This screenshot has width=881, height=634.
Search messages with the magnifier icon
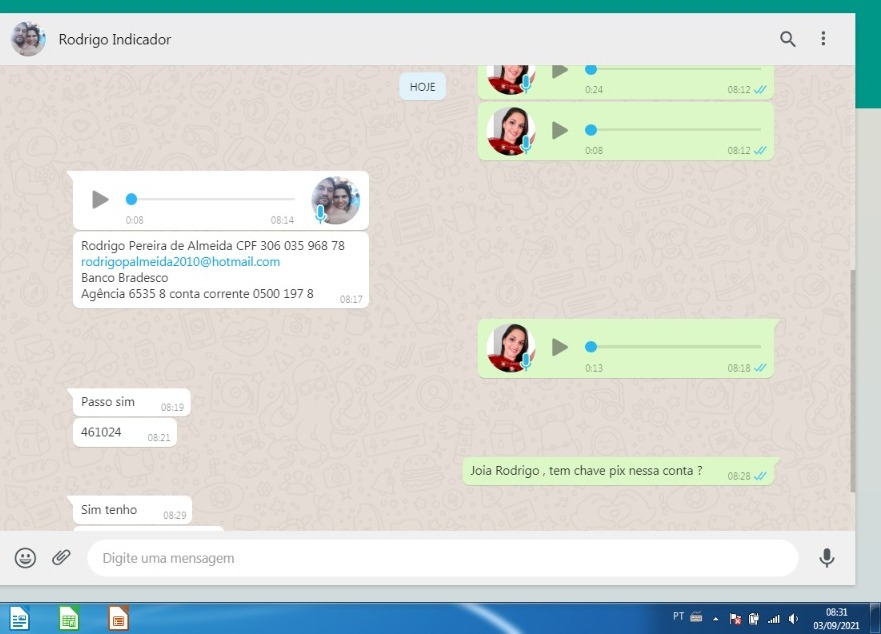[788, 39]
